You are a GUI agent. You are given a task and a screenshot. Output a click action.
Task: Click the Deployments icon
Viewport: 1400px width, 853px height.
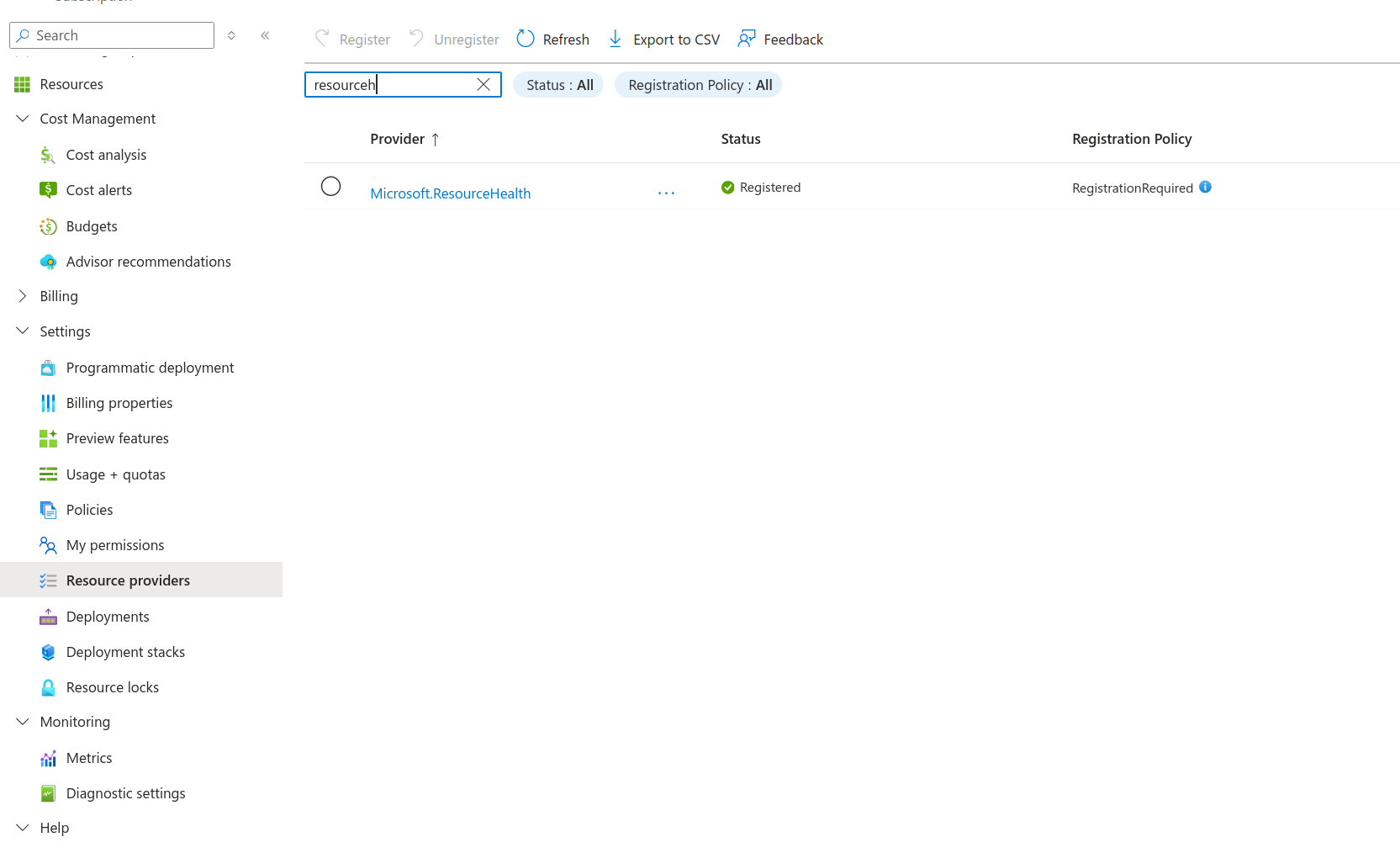[x=48, y=617]
